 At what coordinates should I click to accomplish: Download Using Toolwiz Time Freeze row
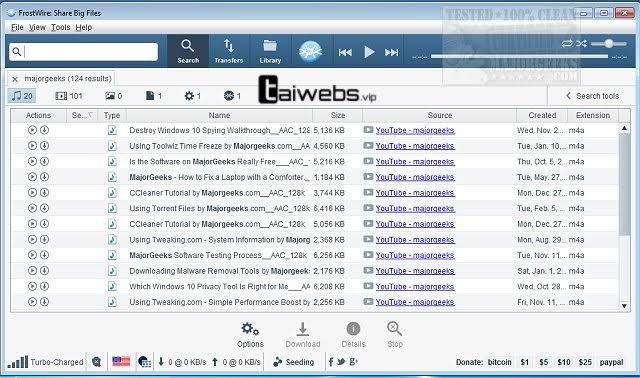[x=44, y=146]
